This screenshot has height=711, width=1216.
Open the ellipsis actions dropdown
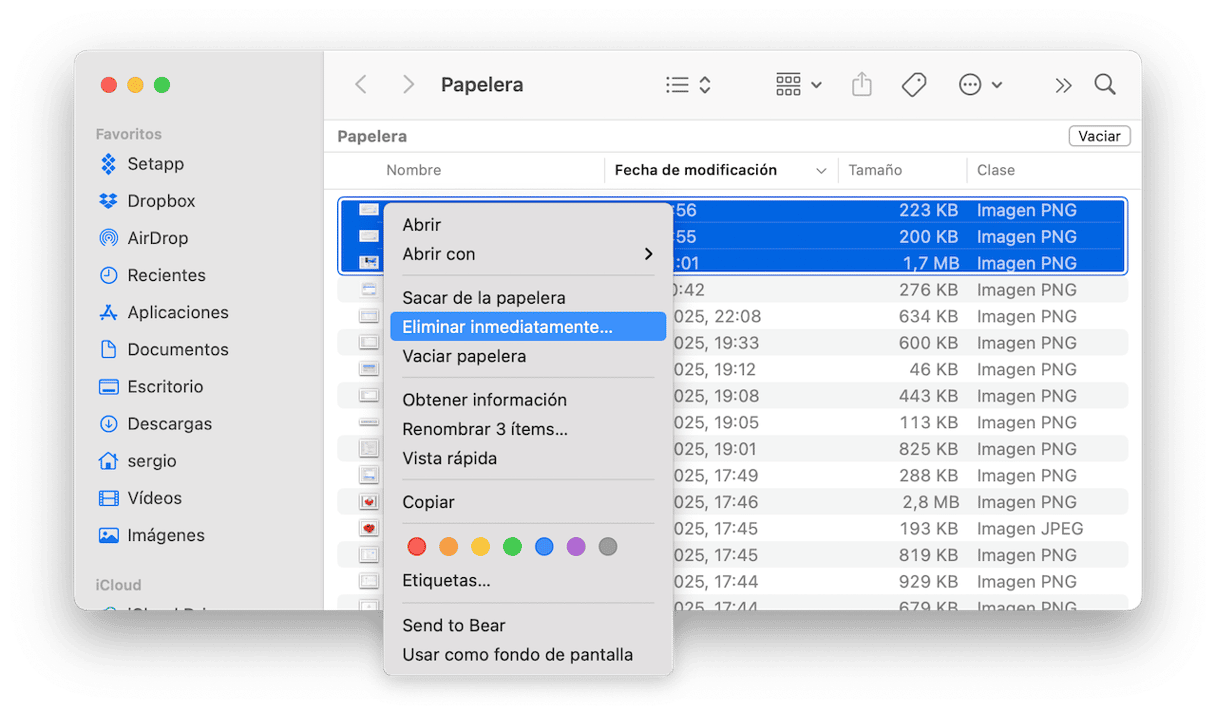[979, 85]
